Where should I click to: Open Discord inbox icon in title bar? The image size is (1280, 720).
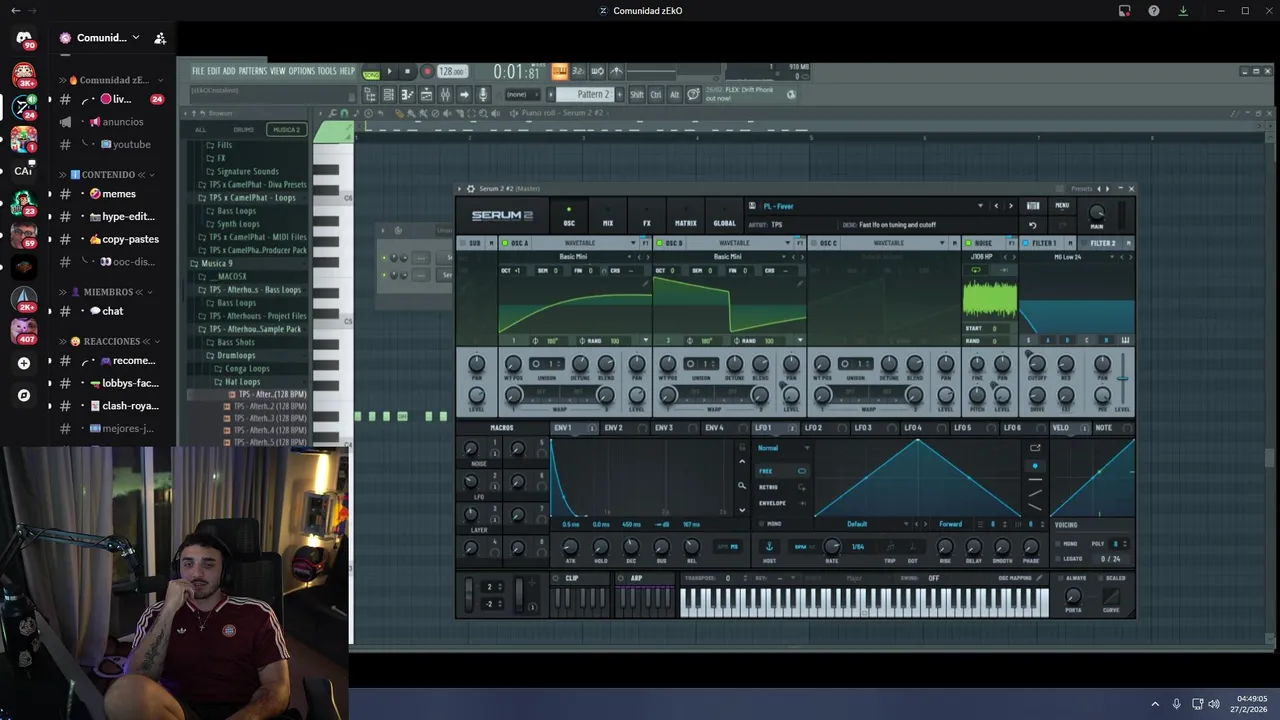1125,11
